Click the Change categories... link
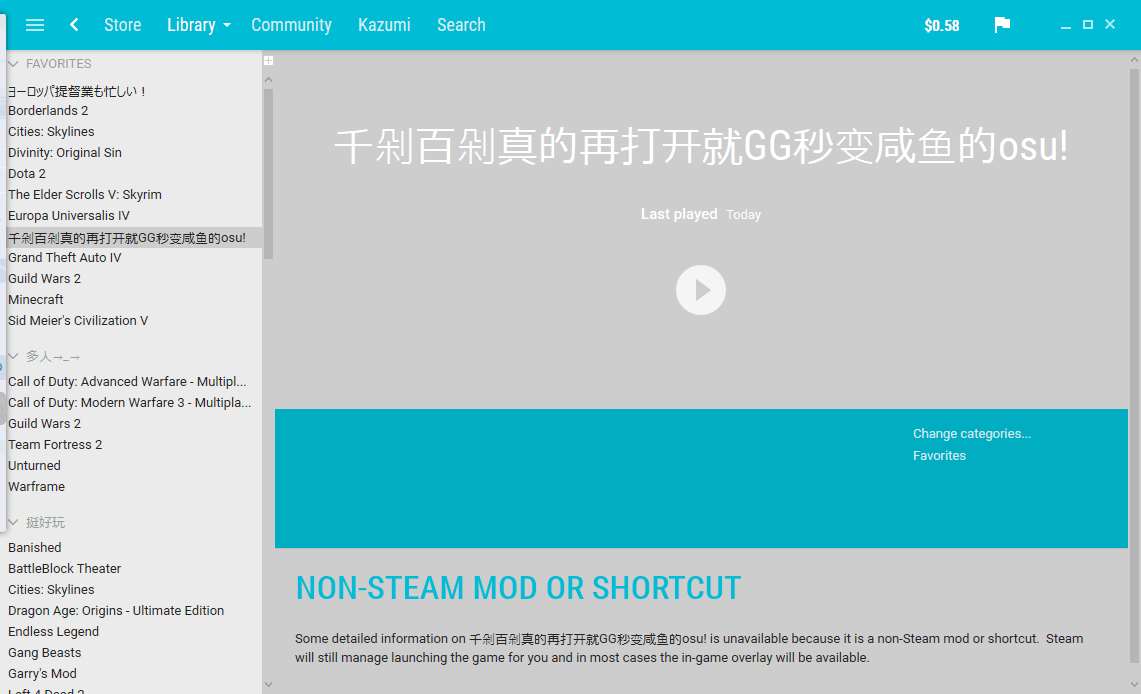The width and height of the screenshot is (1141, 694). pyautogui.click(x=971, y=434)
